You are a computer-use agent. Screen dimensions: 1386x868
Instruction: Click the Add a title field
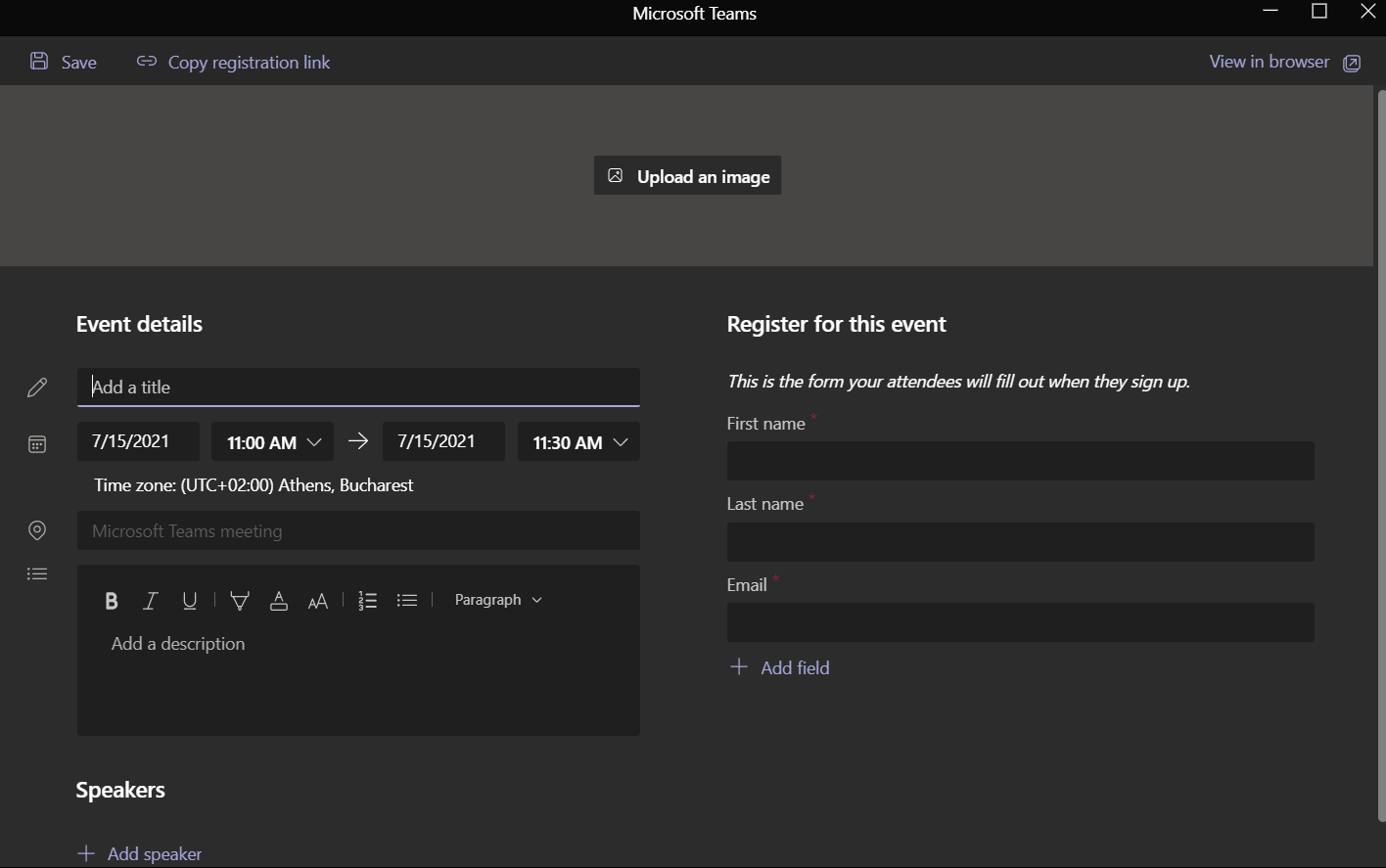click(358, 388)
